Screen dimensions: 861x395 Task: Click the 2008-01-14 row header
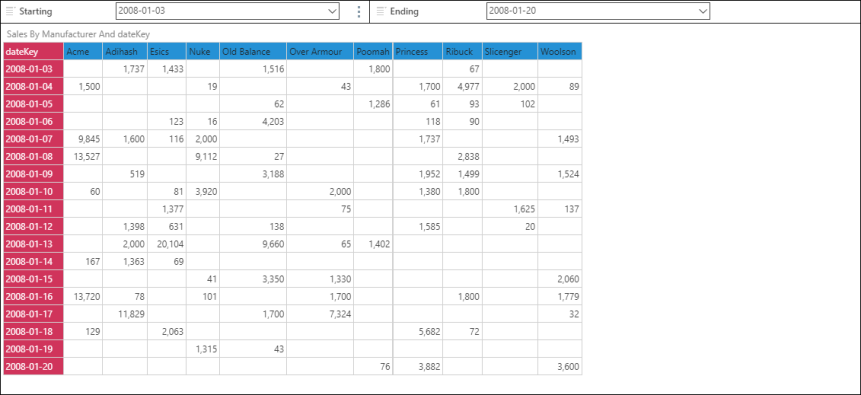tap(33, 262)
